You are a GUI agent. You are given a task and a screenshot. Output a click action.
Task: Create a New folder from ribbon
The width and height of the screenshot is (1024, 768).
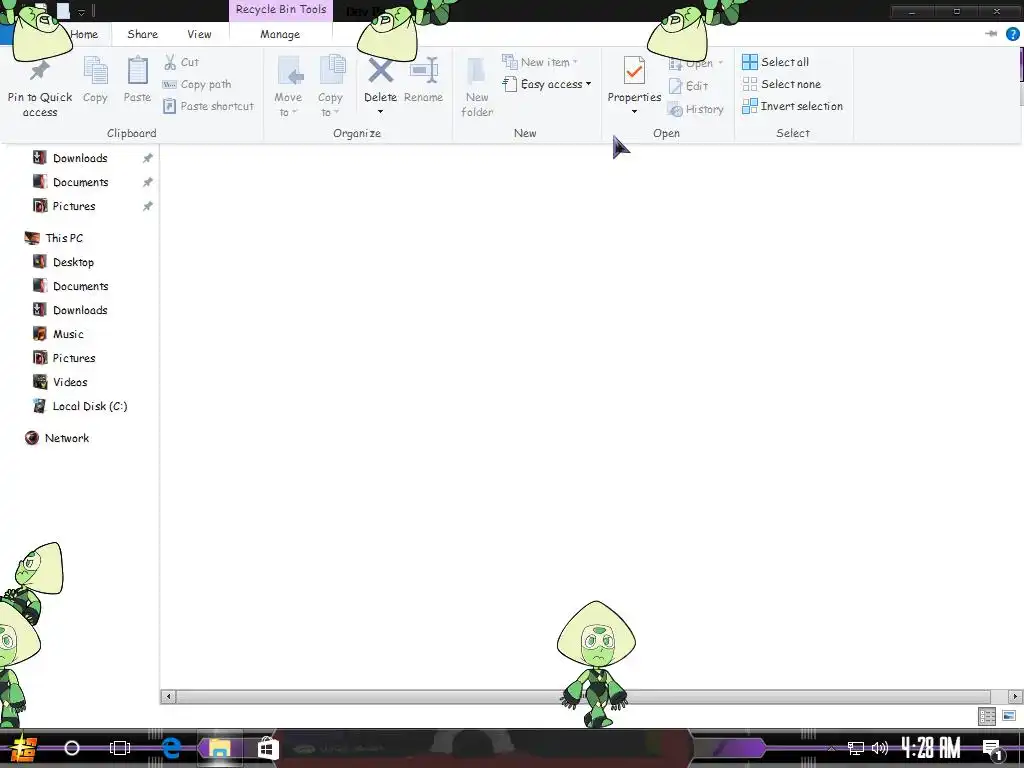pos(477,88)
